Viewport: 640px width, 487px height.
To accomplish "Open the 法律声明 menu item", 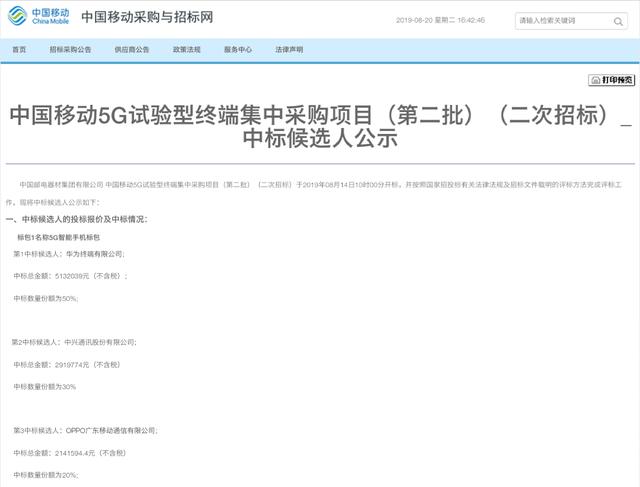I will (x=289, y=50).
